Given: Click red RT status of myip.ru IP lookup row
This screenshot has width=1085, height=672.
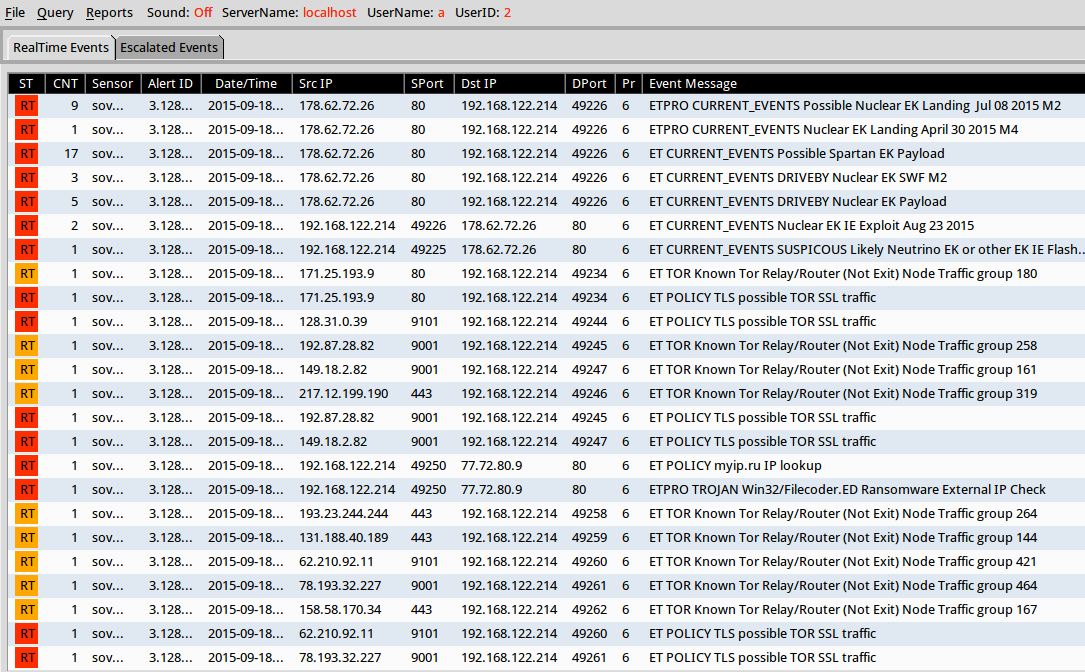Looking at the screenshot, I should [27, 466].
